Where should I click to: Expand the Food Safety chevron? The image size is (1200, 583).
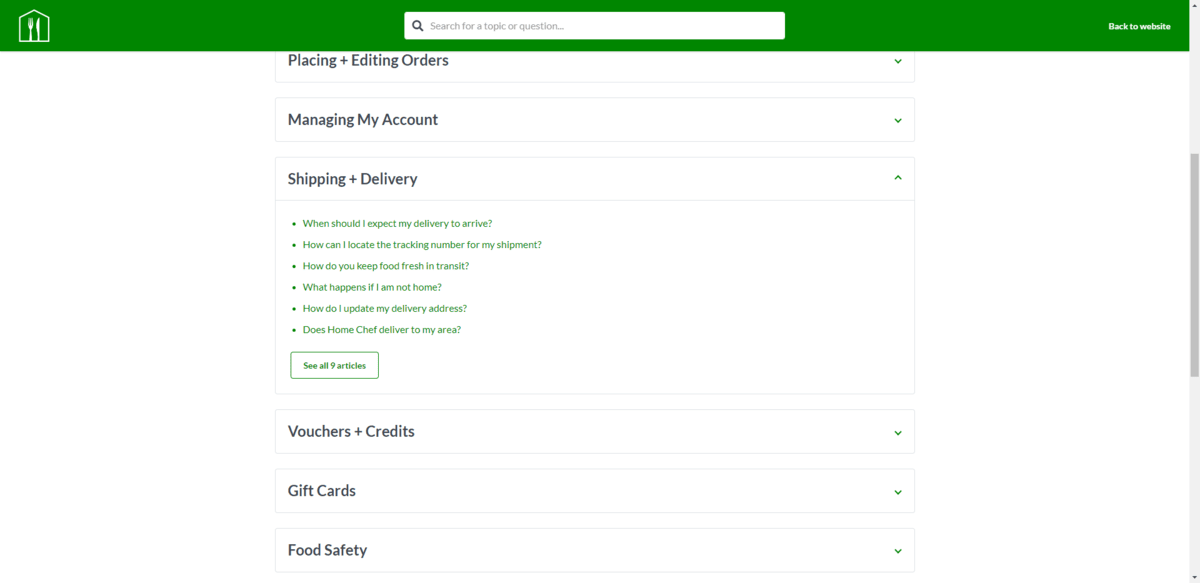pos(898,551)
